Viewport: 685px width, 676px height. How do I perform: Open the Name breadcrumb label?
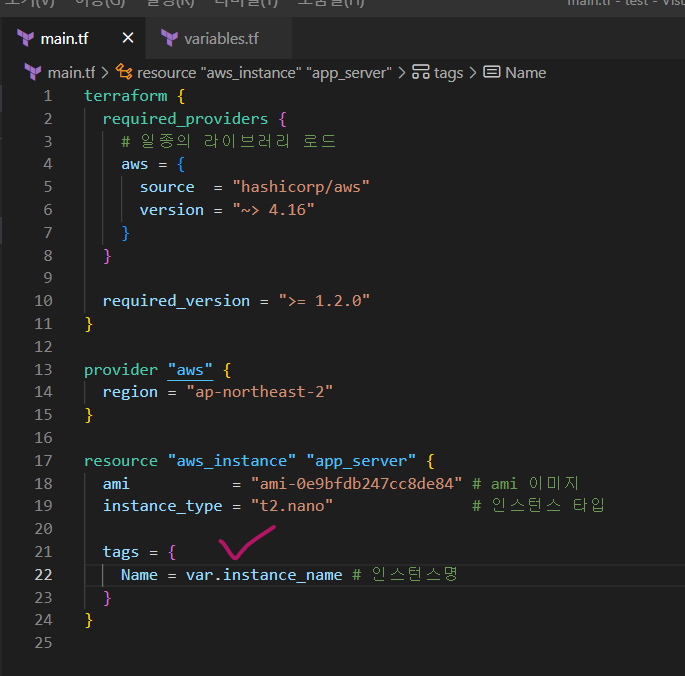(526, 72)
